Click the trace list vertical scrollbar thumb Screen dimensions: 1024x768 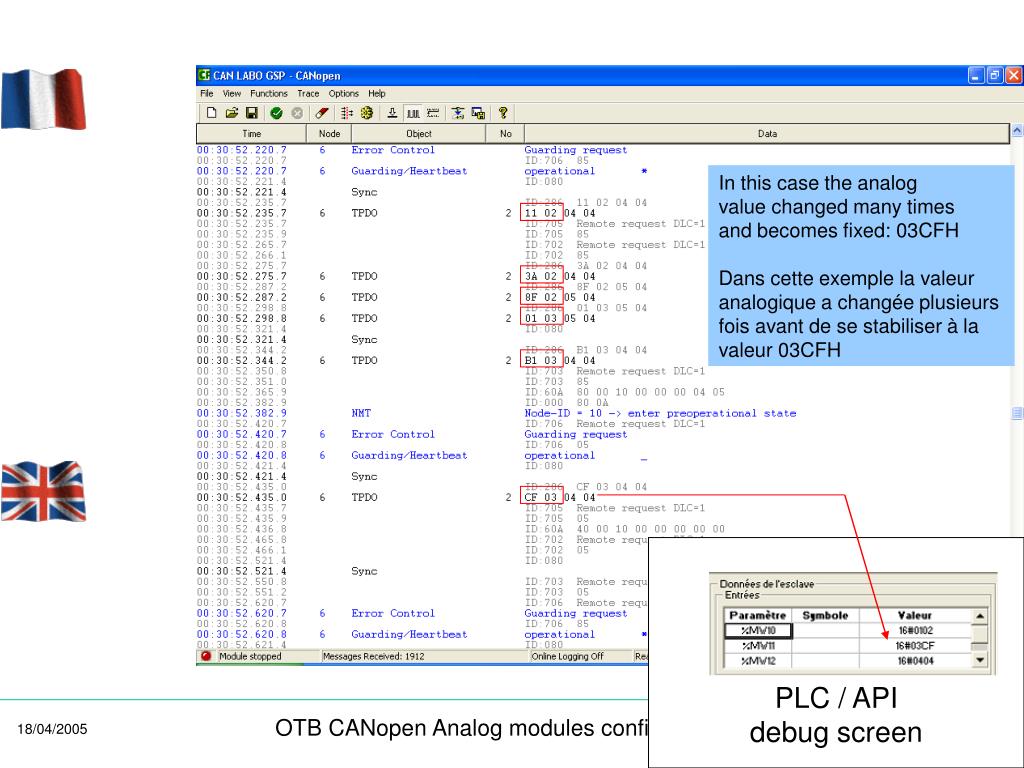point(1017,413)
